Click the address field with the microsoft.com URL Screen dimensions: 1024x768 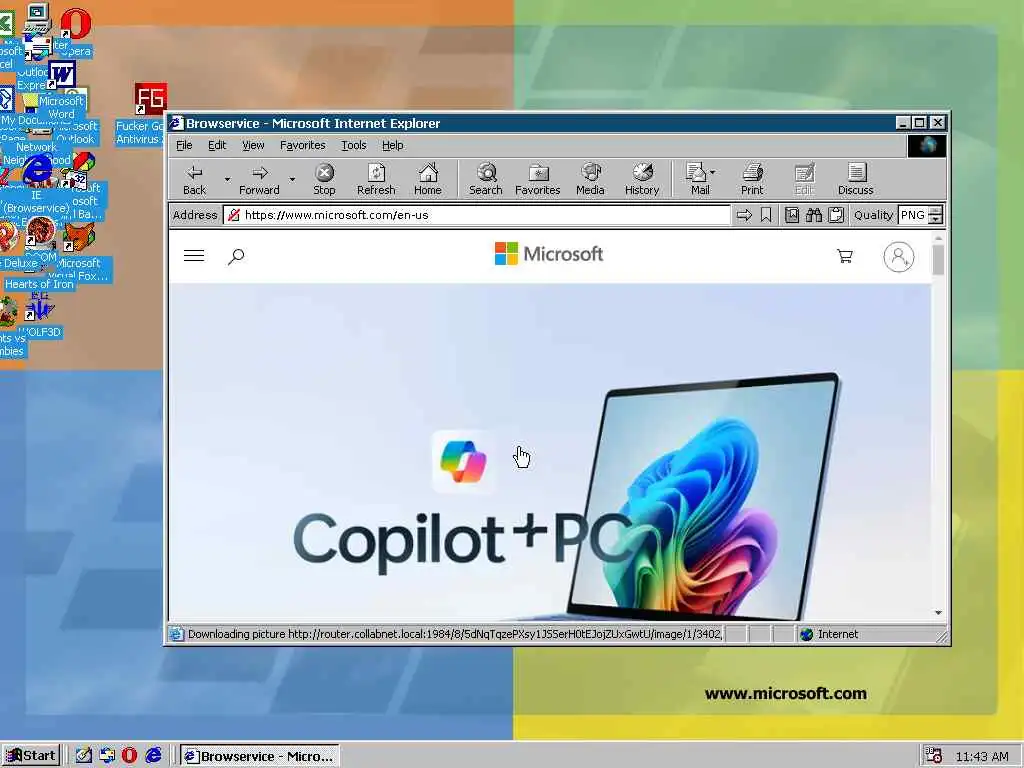(477, 215)
